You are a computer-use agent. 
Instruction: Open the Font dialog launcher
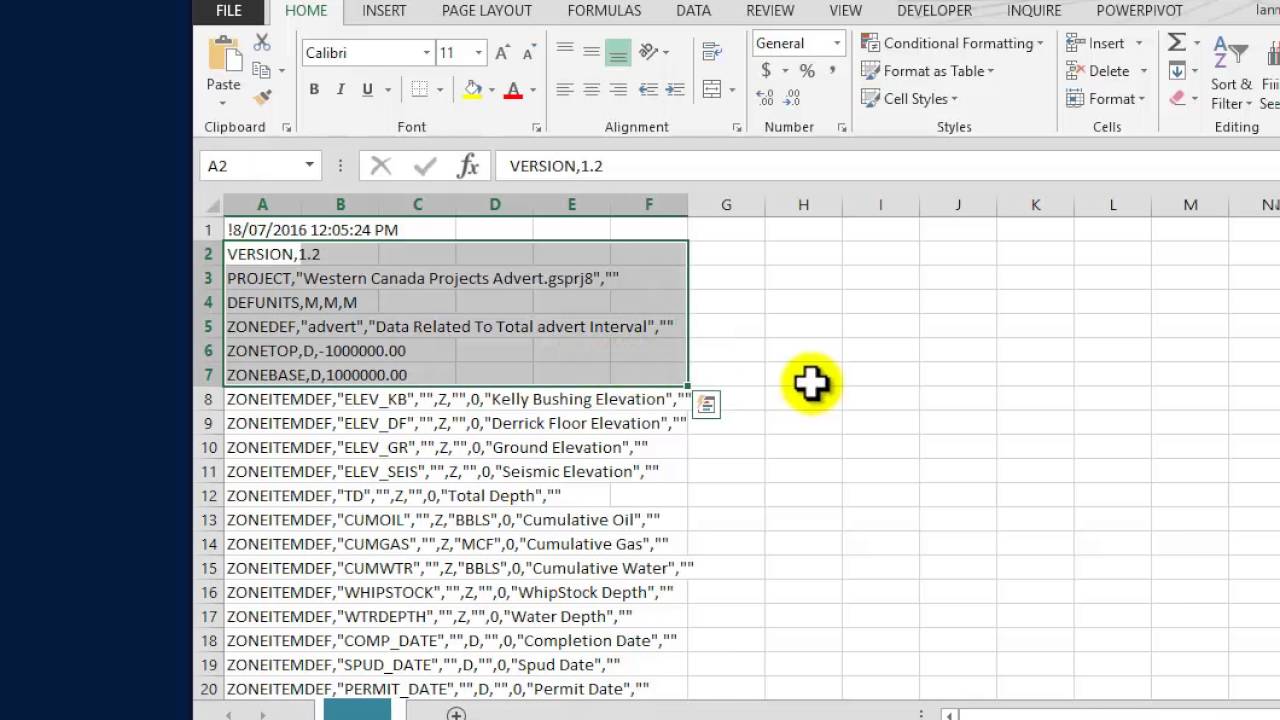tap(537, 128)
